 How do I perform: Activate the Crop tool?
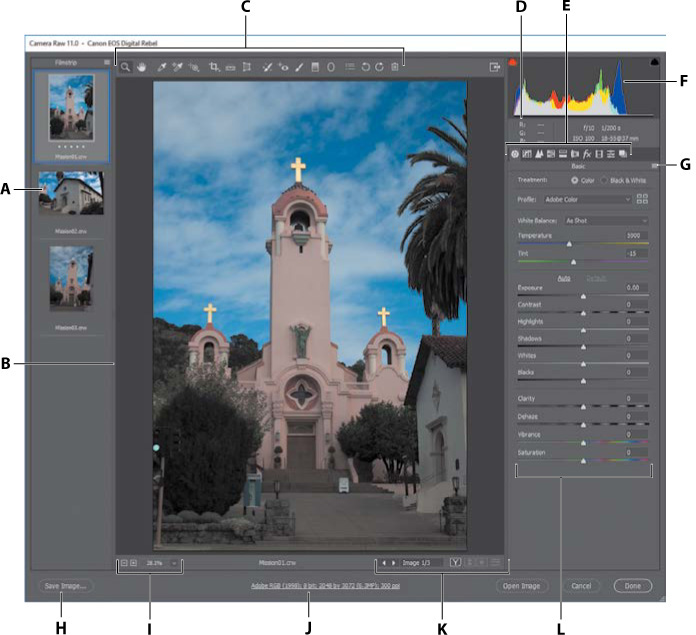pos(214,68)
